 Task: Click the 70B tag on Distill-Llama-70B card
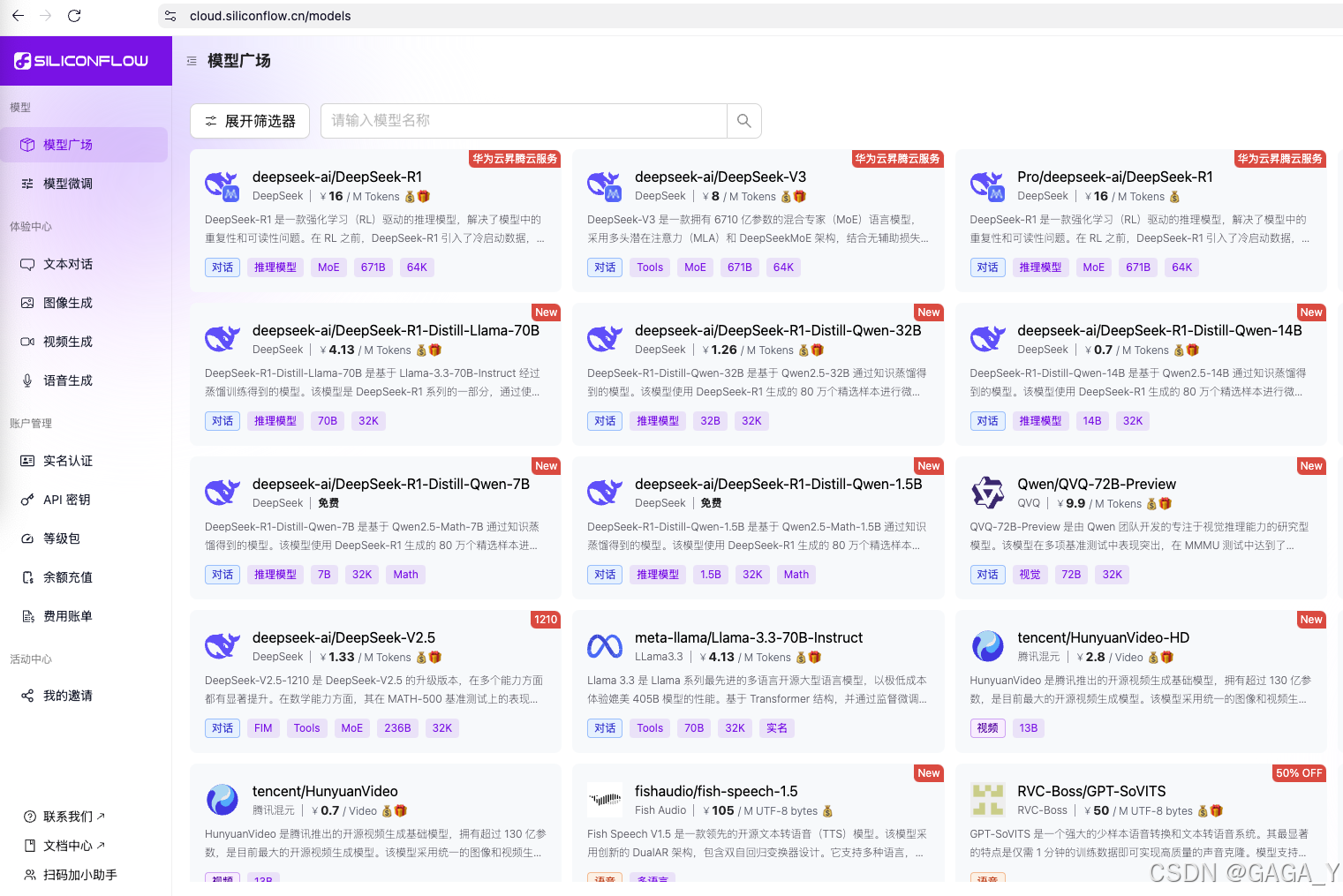coord(328,421)
